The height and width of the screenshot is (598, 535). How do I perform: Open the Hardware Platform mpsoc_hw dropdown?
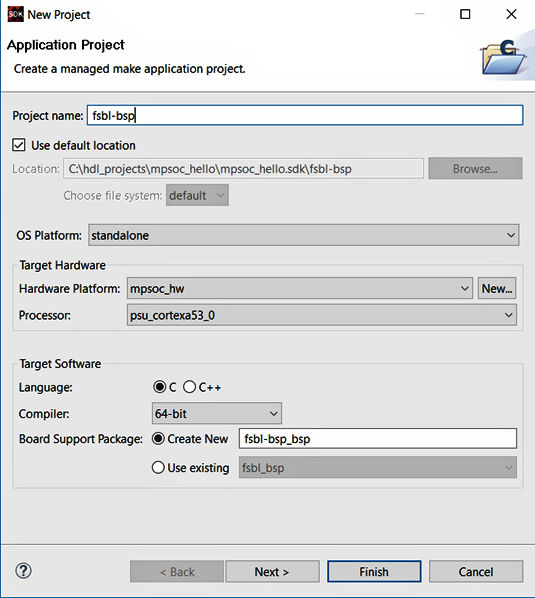pos(300,288)
